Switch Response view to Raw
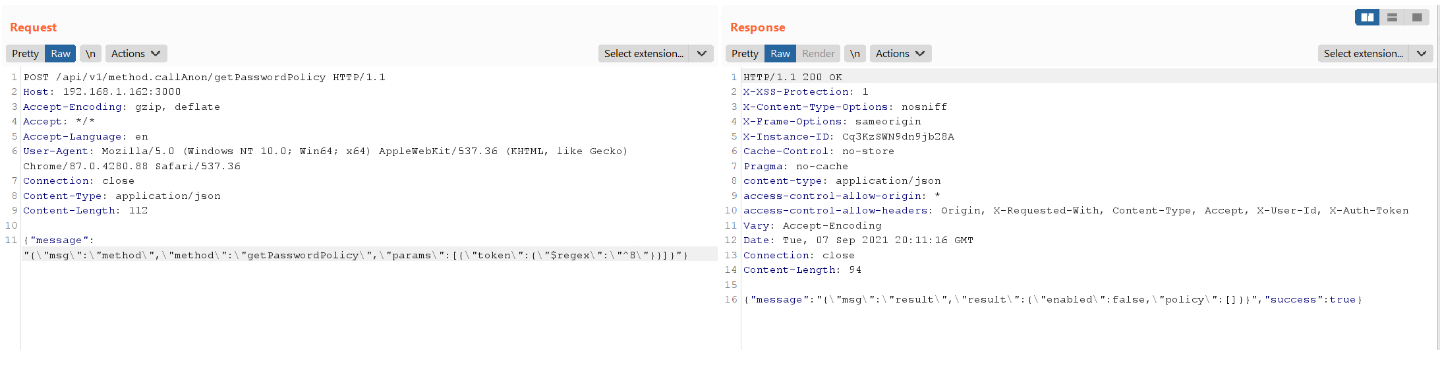 pyautogui.click(x=781, y=54)
